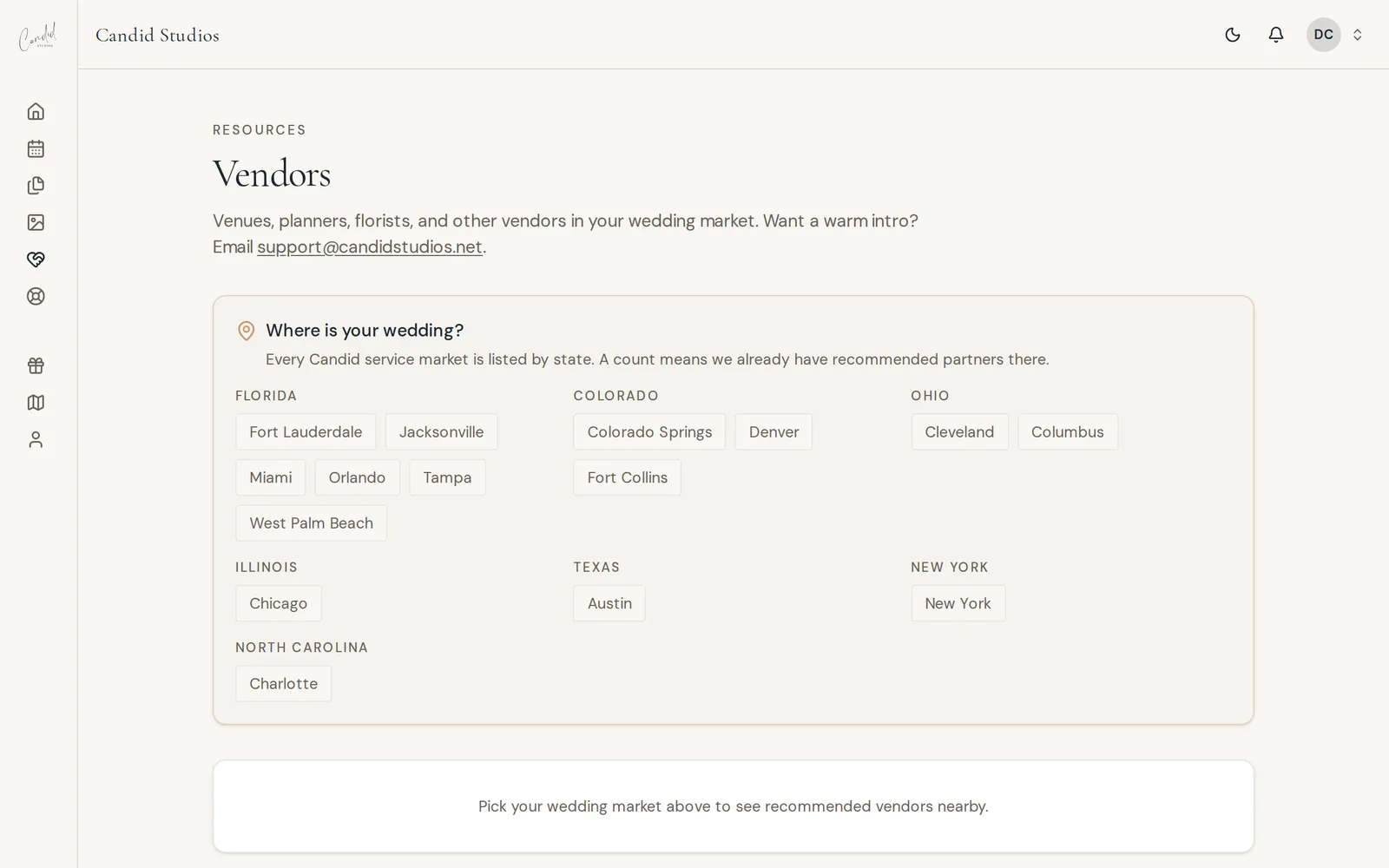Screen dimensions: 1389x868
Task: Open the map guide icon in sidebar
Action: coord(36,403)
